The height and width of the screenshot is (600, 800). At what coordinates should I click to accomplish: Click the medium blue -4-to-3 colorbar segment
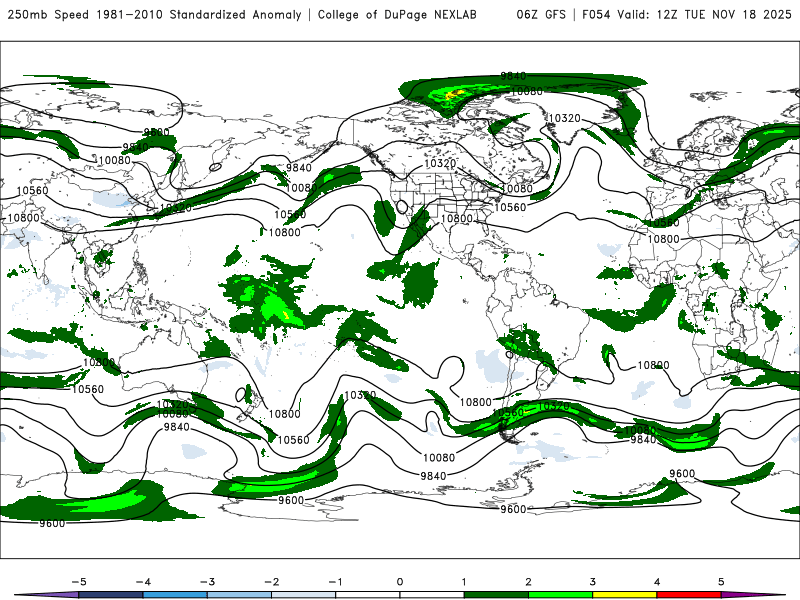175,595
